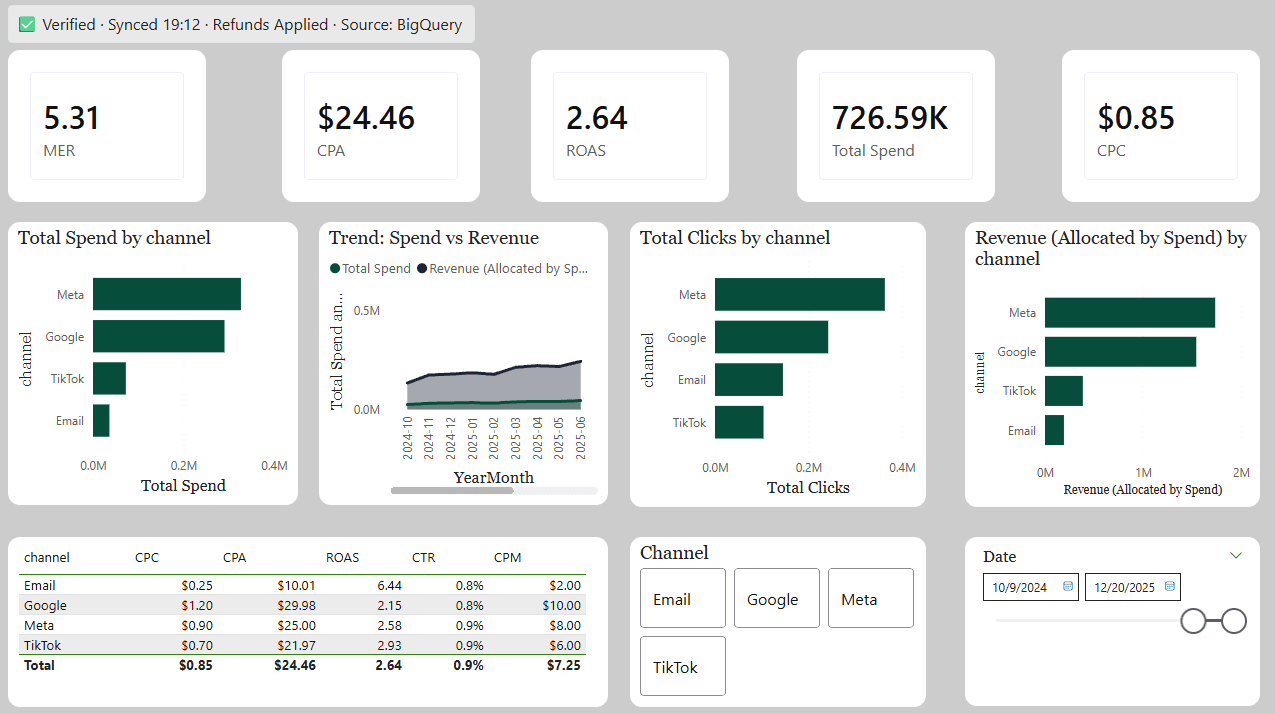Open the end date calendar picker icon
The image size is (1275, 714).
tap(1170, 587)
